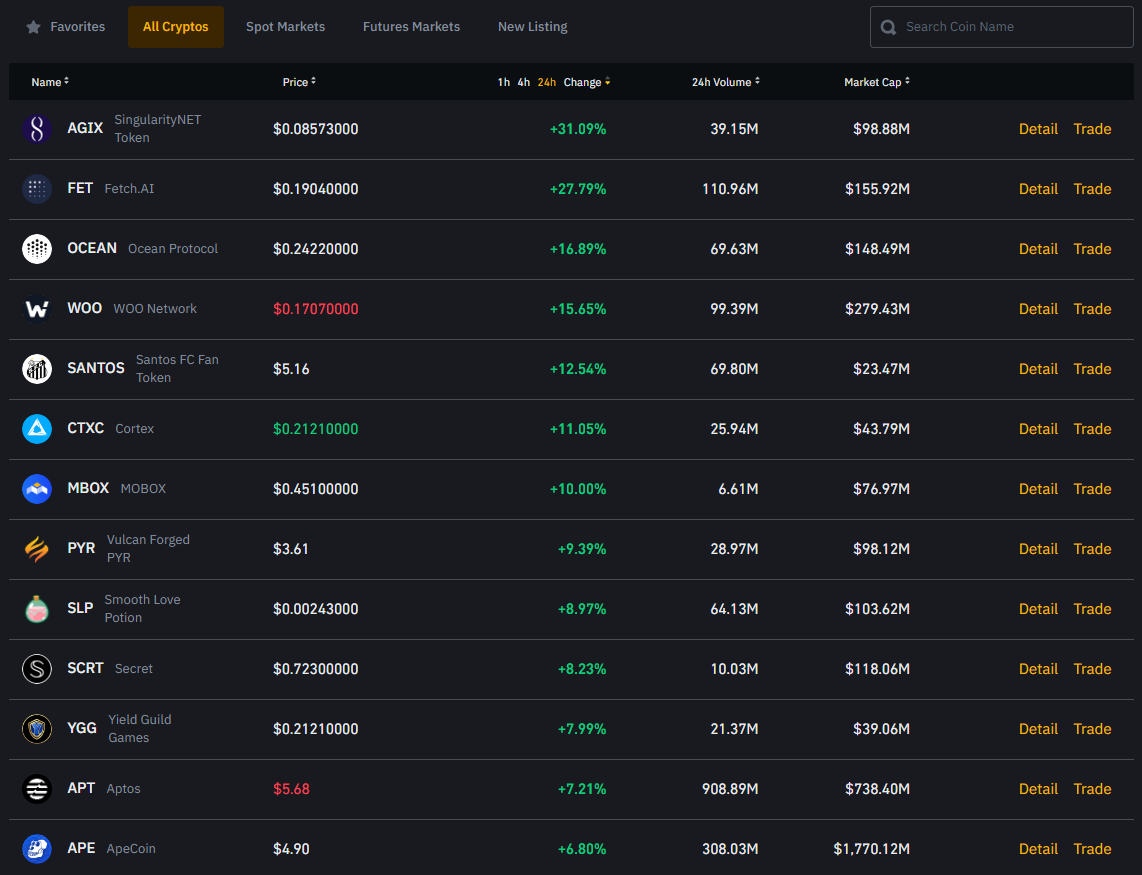Select the 1h change timeframe
Screen dimensions: 1142x875
pos(504,82)
